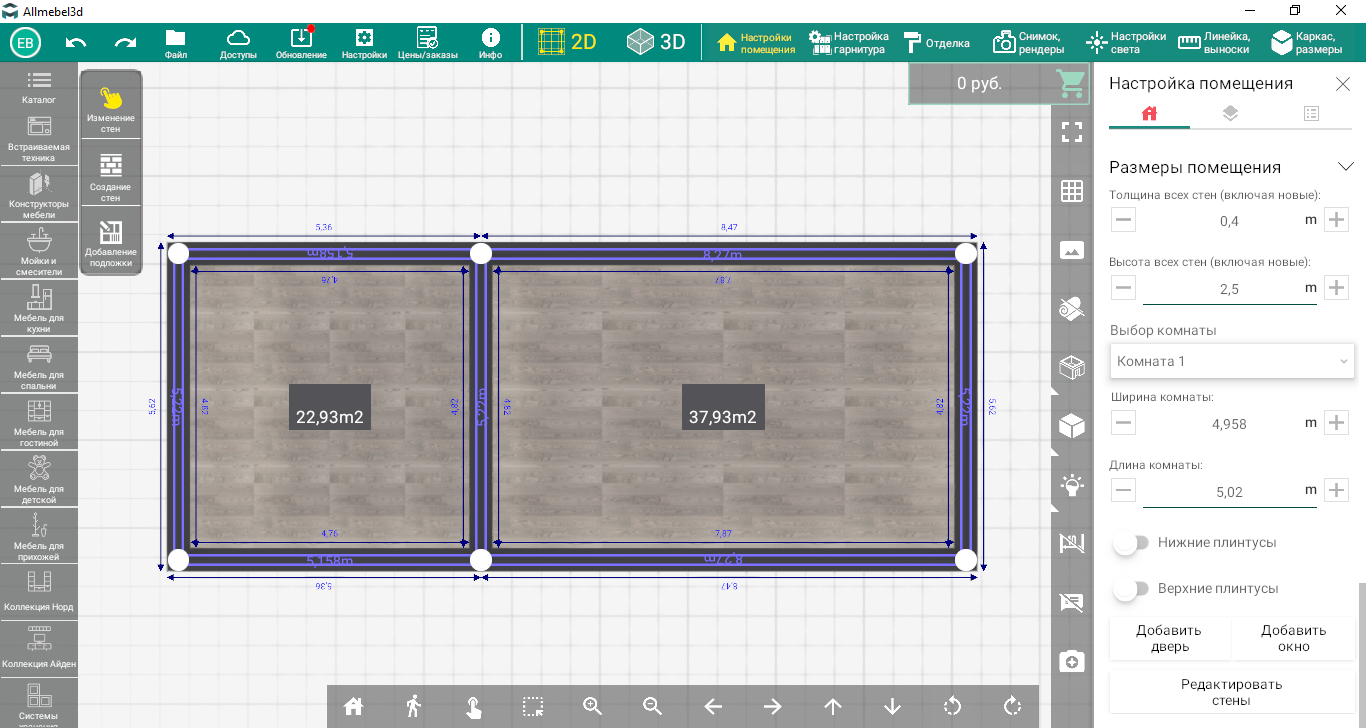Open Доступы cloud access
The image size is (1366, 728).
pos(238,44)
